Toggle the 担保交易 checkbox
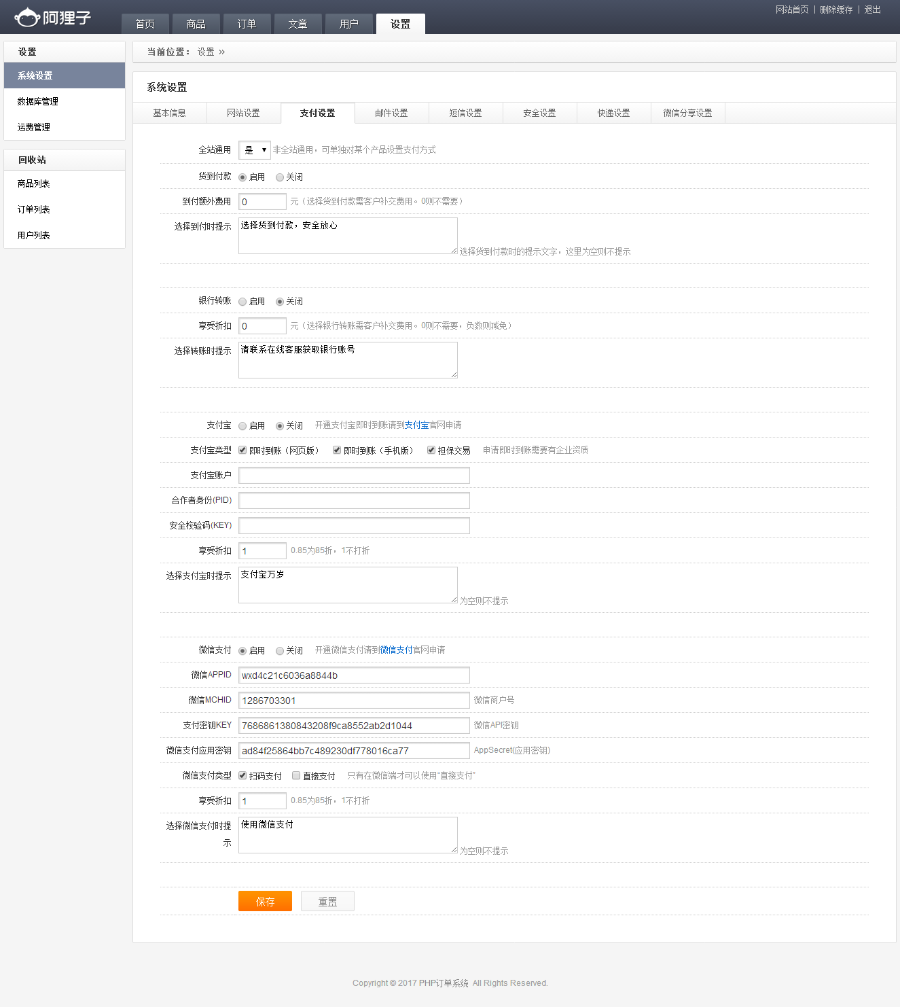Image resolution: width=900 pixels, height=1007 pixels. tap(431, 450)
